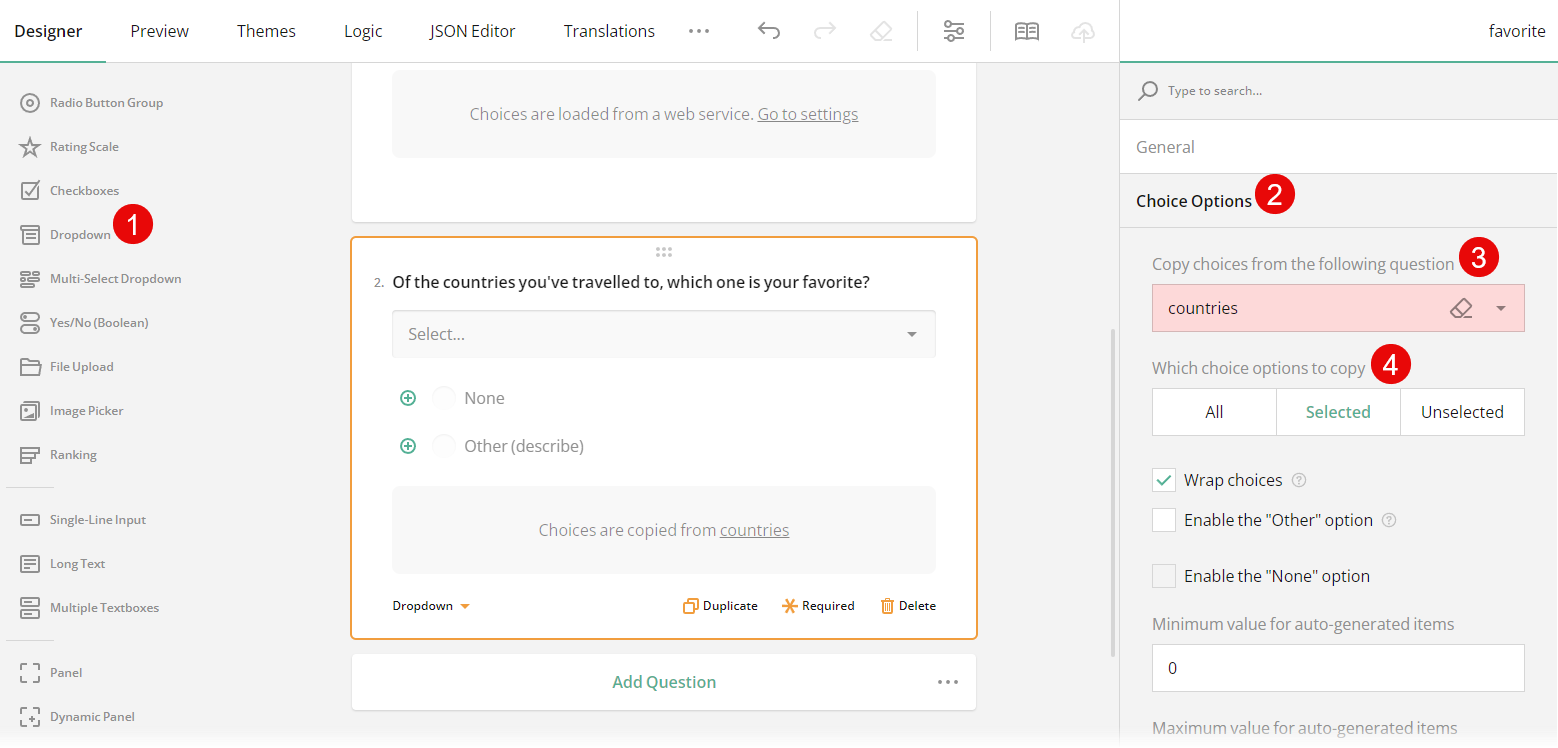Switch to the JSON Editor tab

pyautogui.click(x=472, y=31)
